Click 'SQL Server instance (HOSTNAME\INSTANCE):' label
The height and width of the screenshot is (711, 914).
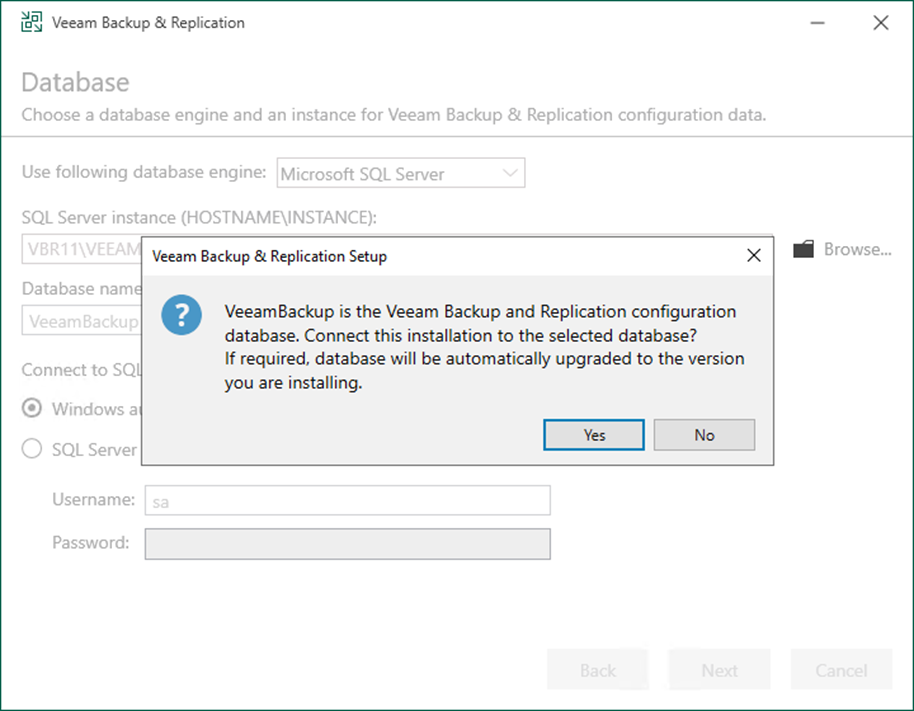tap(199, 217)
